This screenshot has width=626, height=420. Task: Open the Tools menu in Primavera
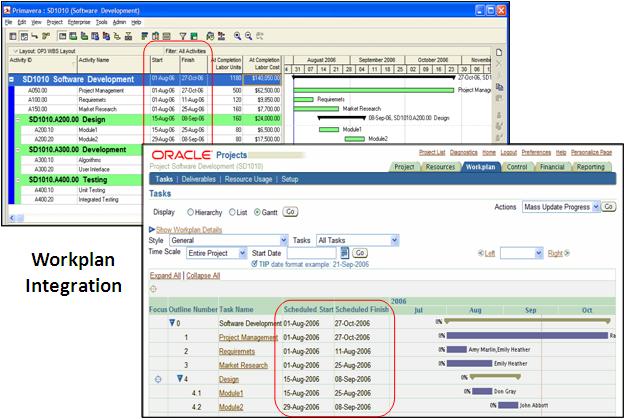(102, 22)
